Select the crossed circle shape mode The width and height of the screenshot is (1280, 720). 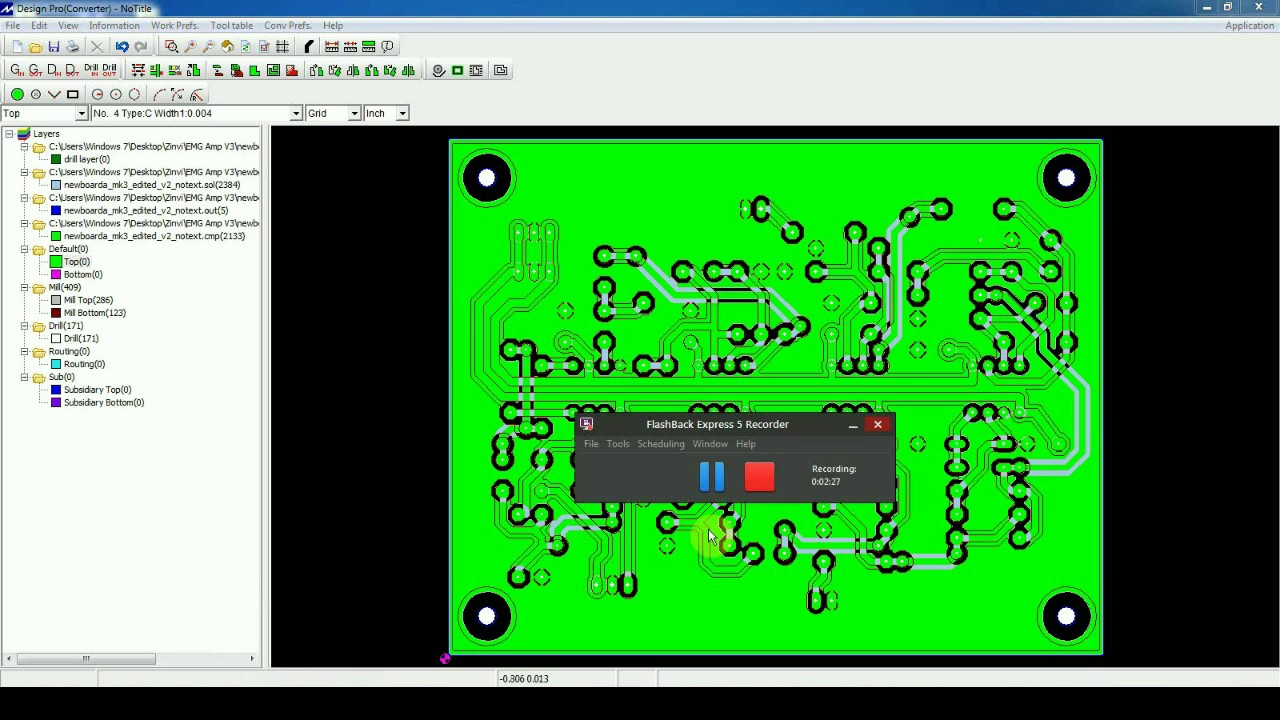click(x=36, y=94)
